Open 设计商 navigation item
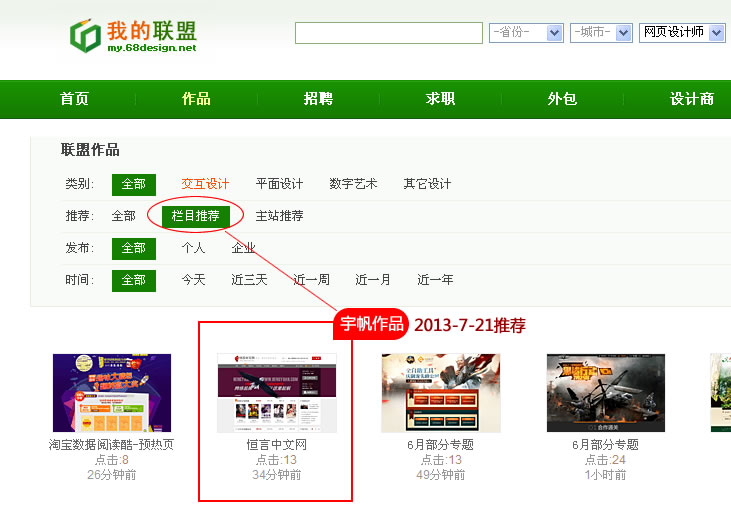The width and height of the screenshot is (731, 513). tap(692, 99)
